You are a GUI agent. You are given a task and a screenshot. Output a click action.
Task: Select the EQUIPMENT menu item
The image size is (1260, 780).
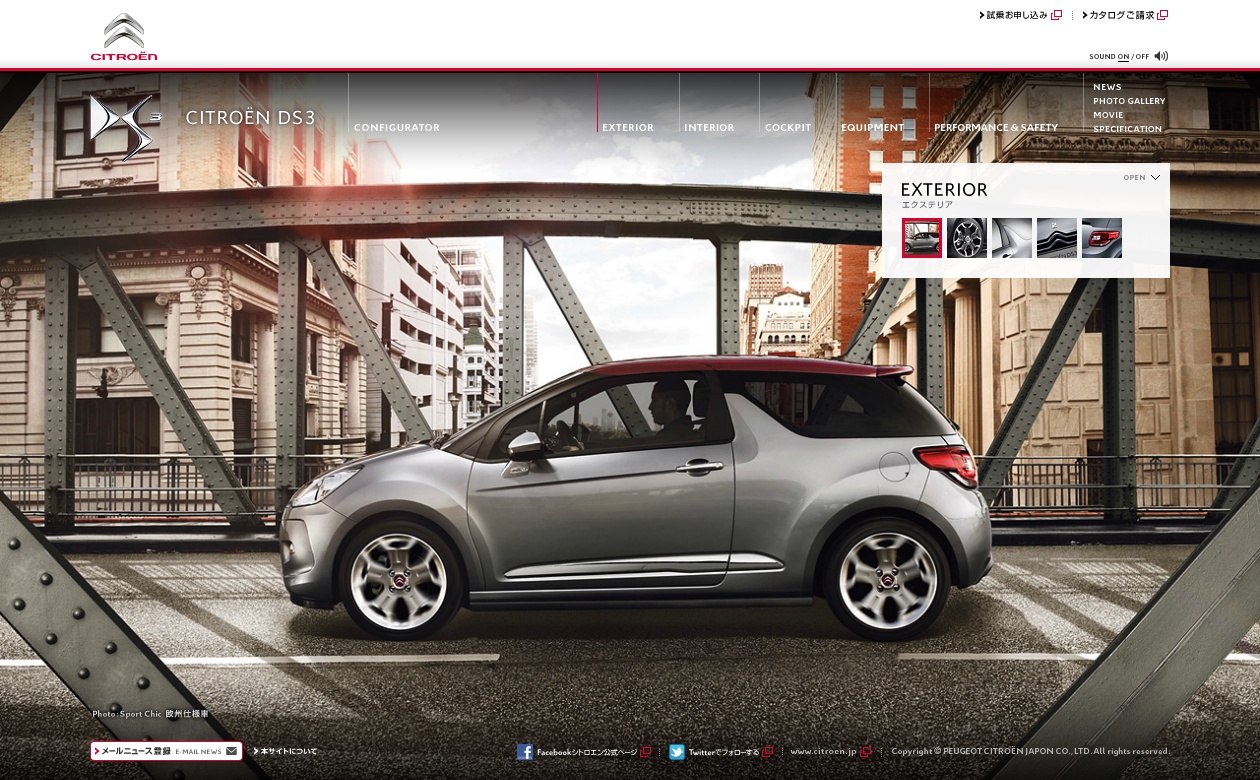[x=873, y=128]
